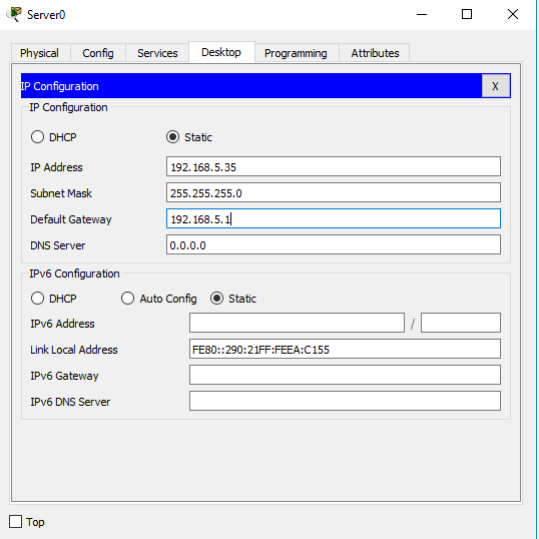Image resolution: width=539 pixels, height=539 pixels.
Task: Click the Server0 window icon
Action: 14,14
